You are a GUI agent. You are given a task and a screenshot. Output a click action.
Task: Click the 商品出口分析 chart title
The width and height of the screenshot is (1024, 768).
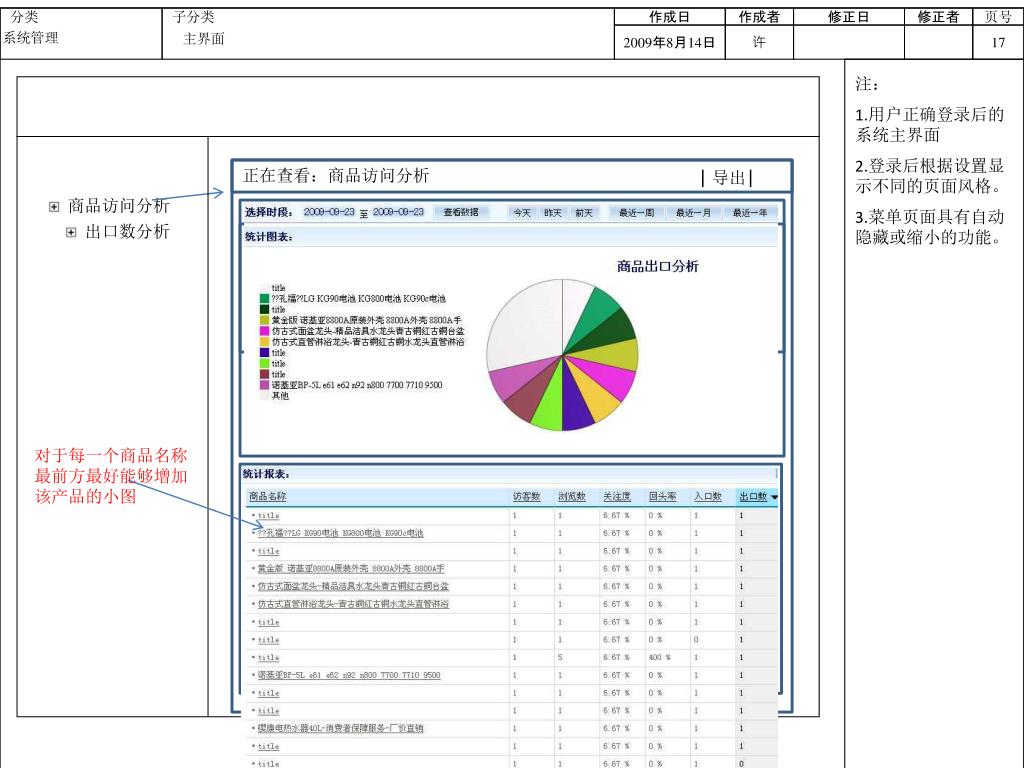click(x=658, y=266)
